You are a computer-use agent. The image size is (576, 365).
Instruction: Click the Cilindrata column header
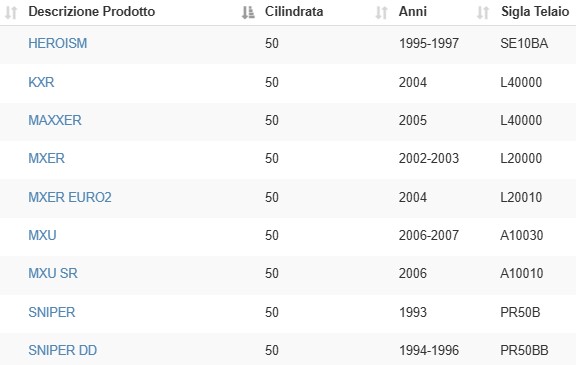(x=294, y=12)
